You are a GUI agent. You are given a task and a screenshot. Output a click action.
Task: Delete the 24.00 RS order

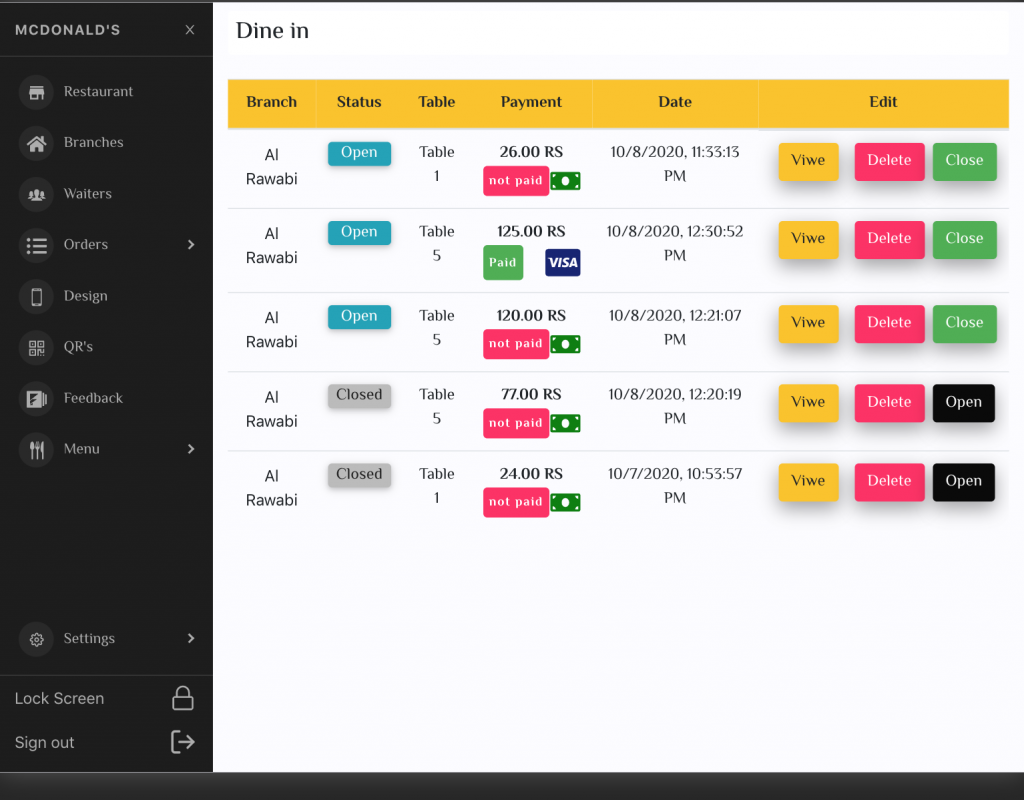[889, 482]
